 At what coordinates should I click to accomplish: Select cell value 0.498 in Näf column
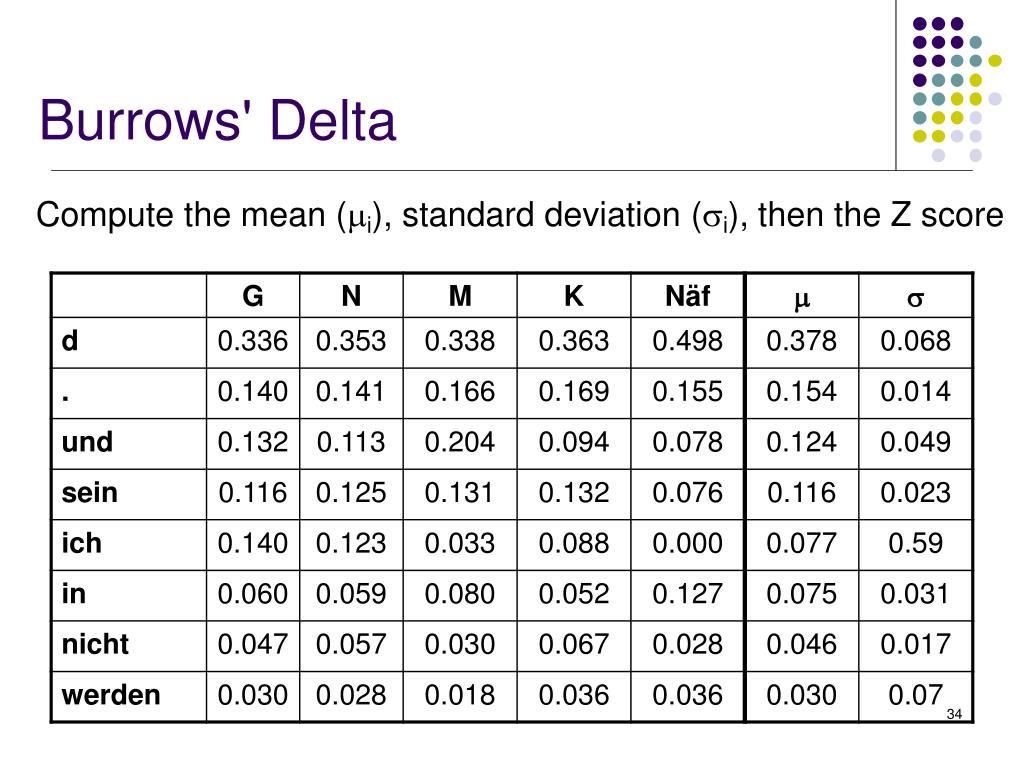coord(688,341)
